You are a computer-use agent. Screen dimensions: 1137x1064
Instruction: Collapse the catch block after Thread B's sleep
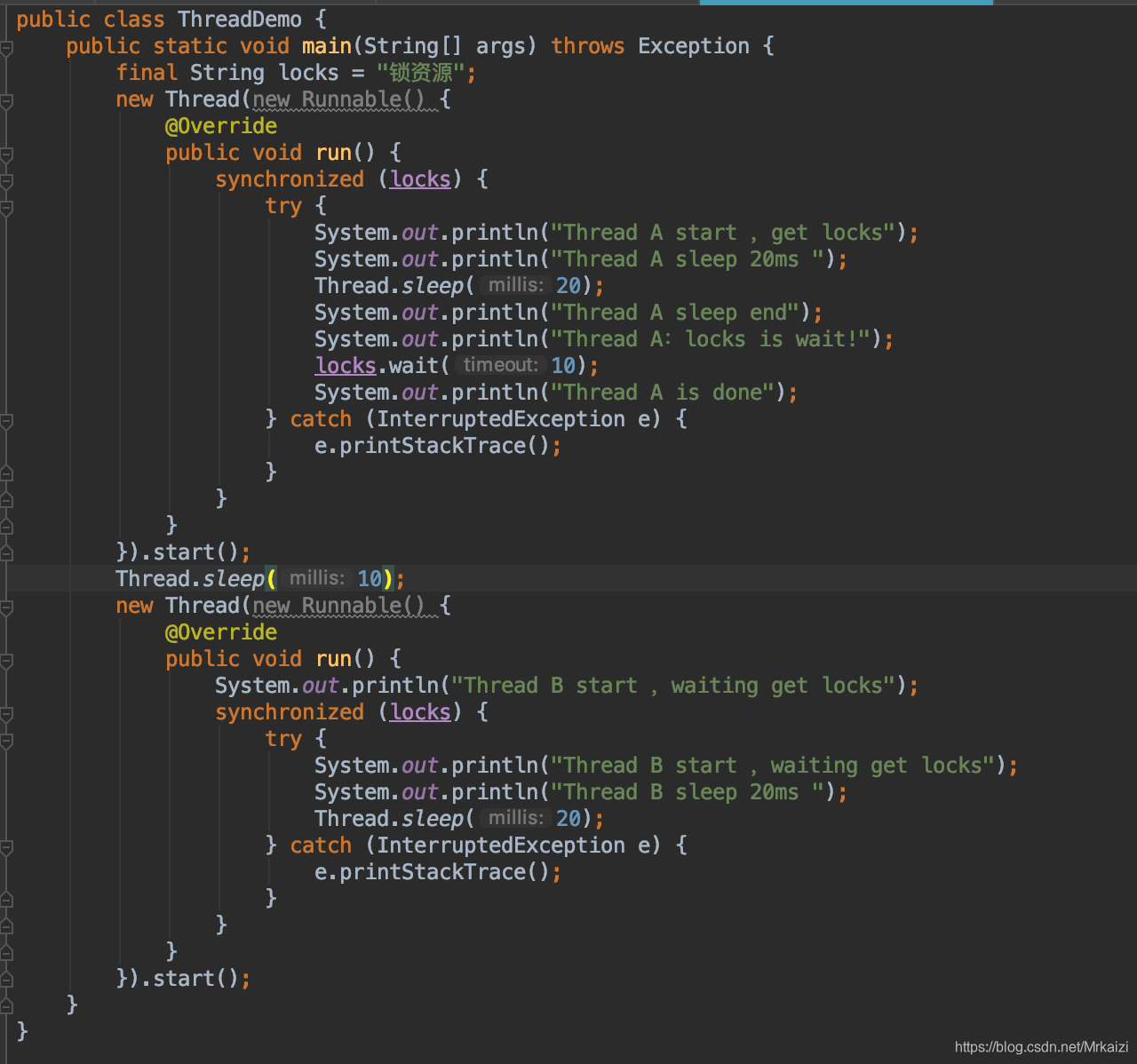pos(6,847)
